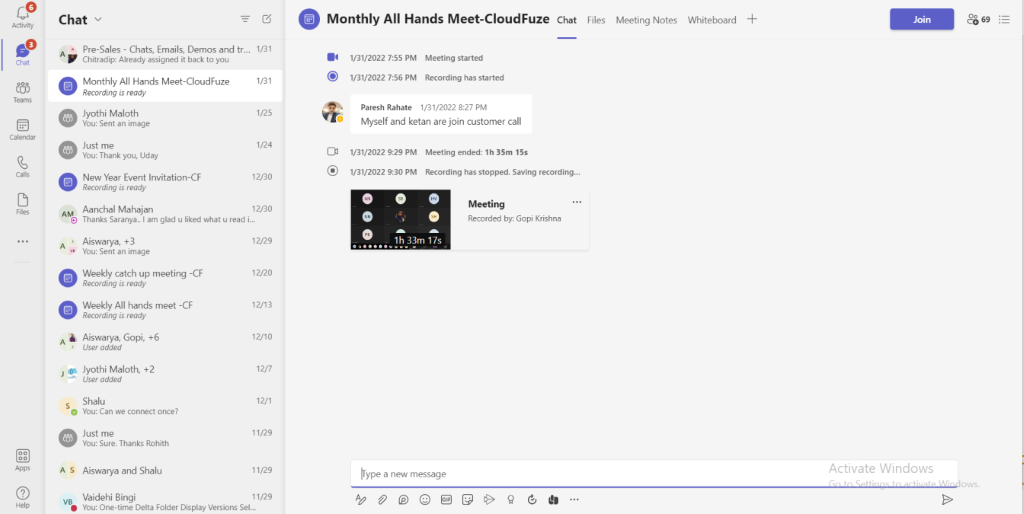Click the Join meeting button
This screenshot has width=1024, height=514.
(x=921, y=20)
